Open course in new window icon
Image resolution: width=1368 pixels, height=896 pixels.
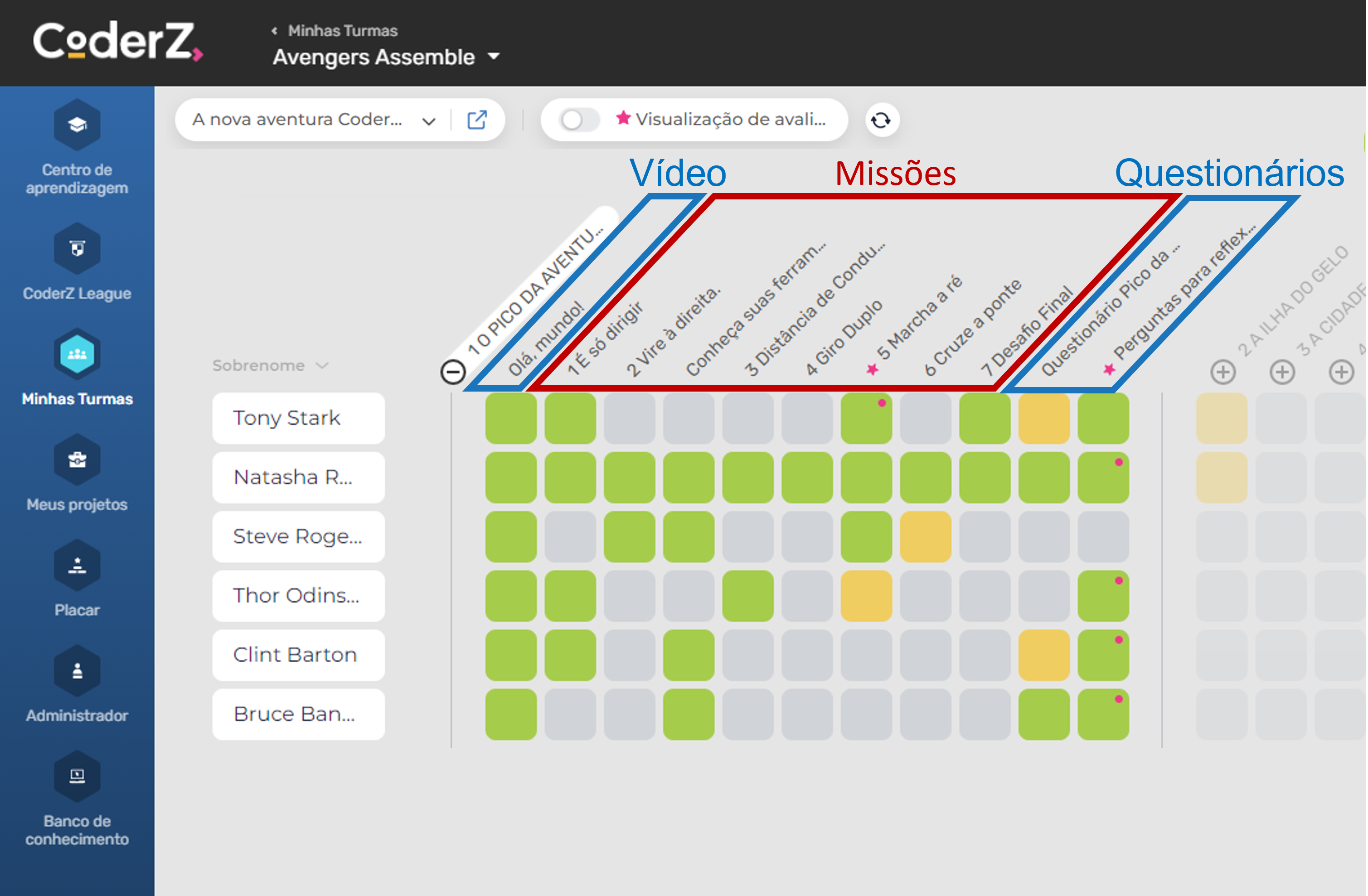476,120
